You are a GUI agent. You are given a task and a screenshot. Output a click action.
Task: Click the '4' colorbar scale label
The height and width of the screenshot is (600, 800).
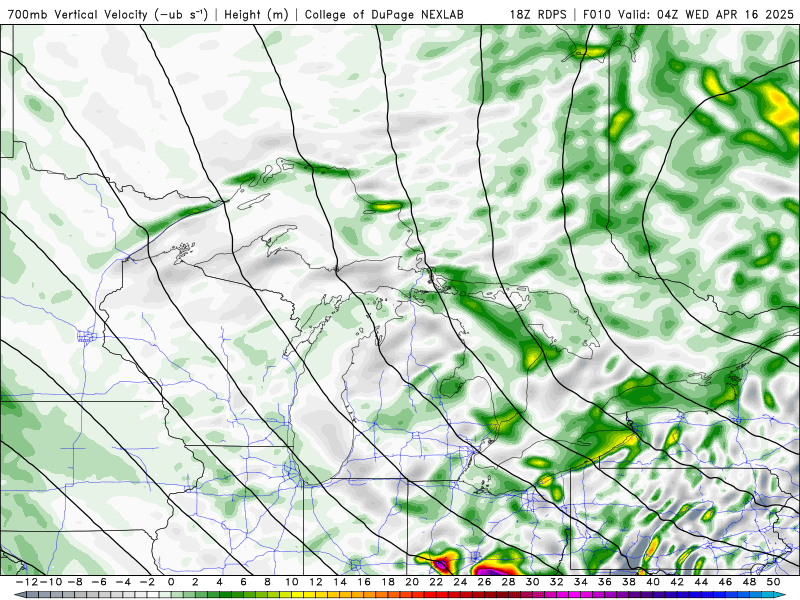219,582
